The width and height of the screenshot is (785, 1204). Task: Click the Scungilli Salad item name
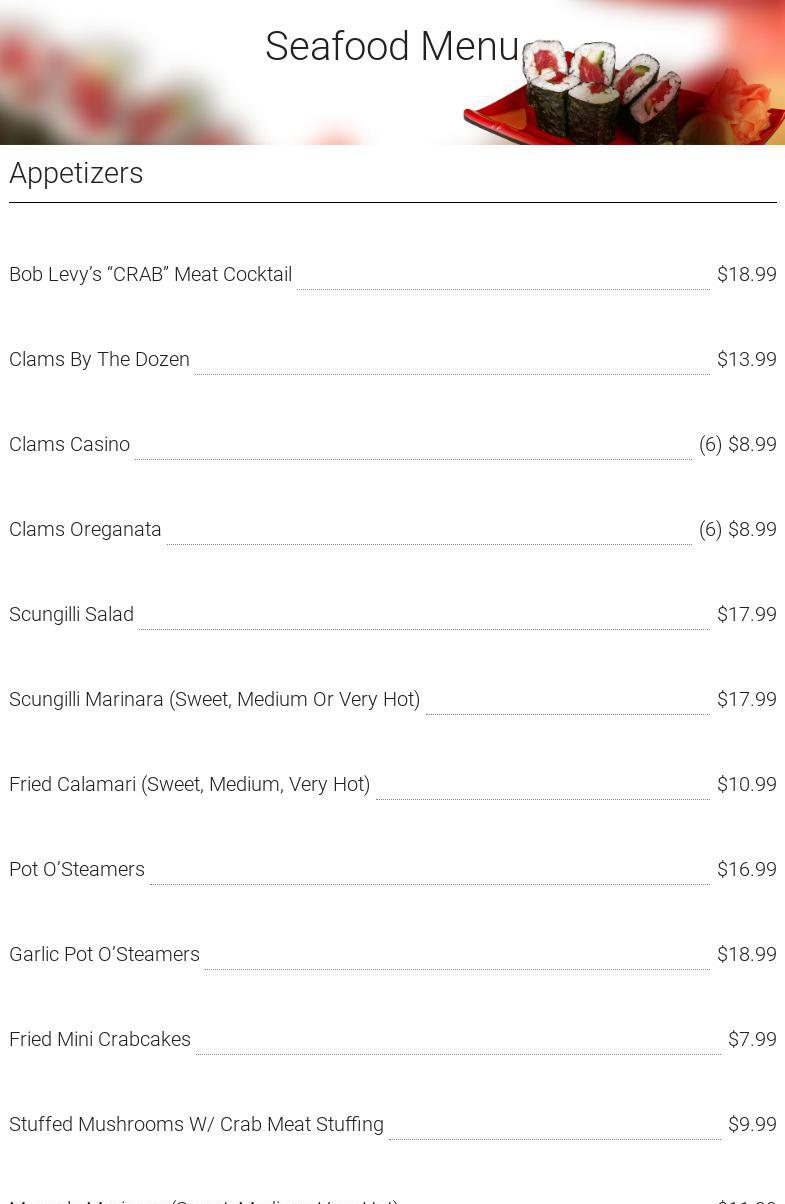point(71,614)
